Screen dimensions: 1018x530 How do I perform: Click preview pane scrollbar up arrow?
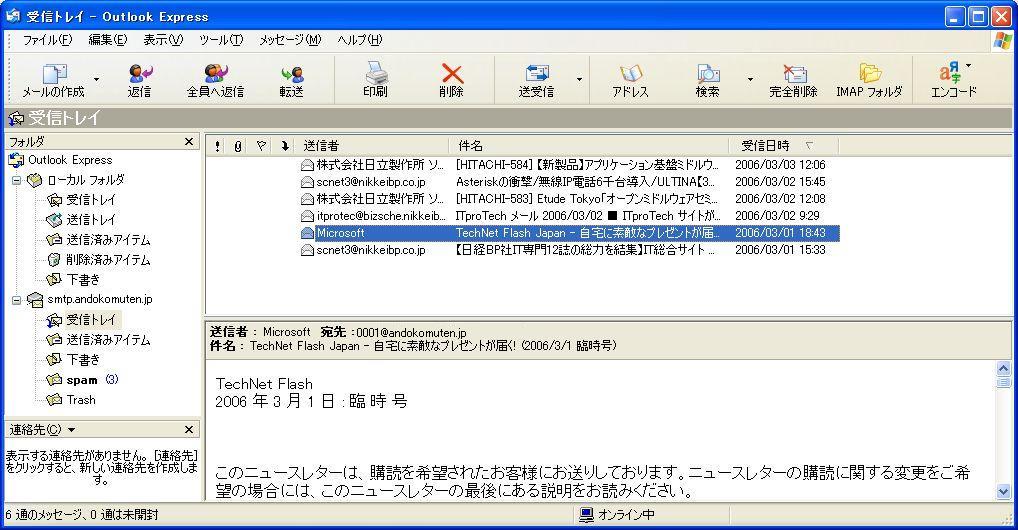[1003, 368]
